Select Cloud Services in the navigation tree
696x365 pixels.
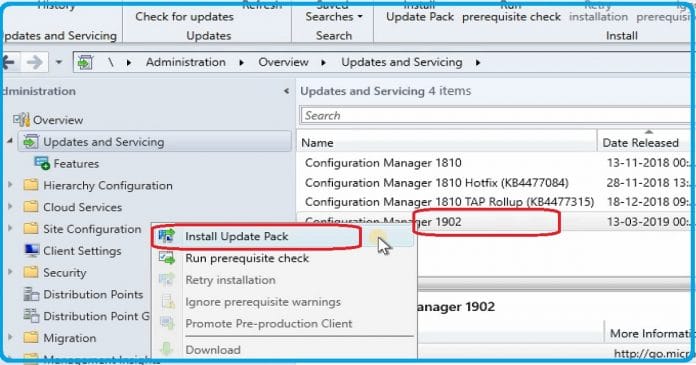pos(83,207)
